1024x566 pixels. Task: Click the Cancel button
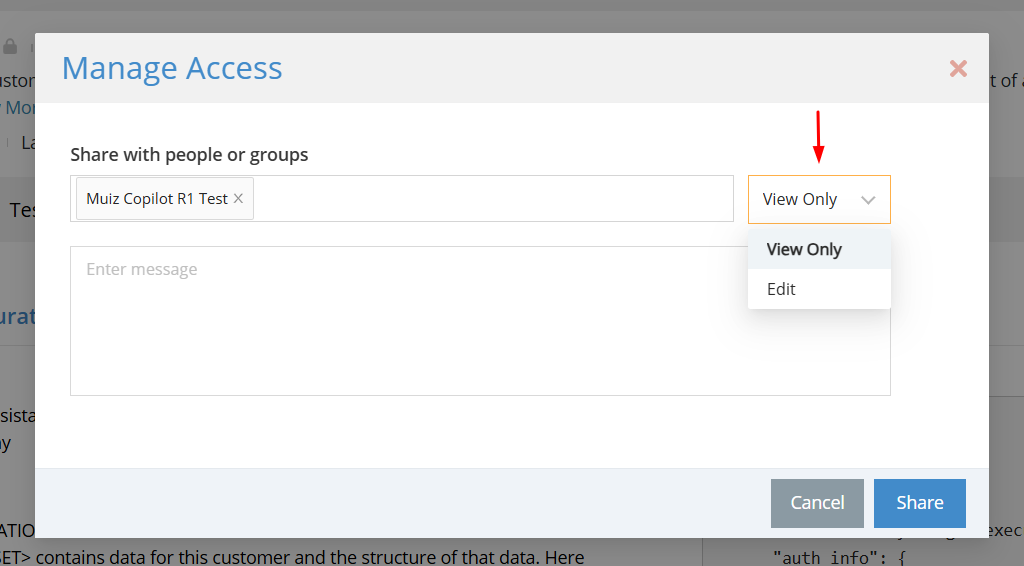click(x=817, y=503)
